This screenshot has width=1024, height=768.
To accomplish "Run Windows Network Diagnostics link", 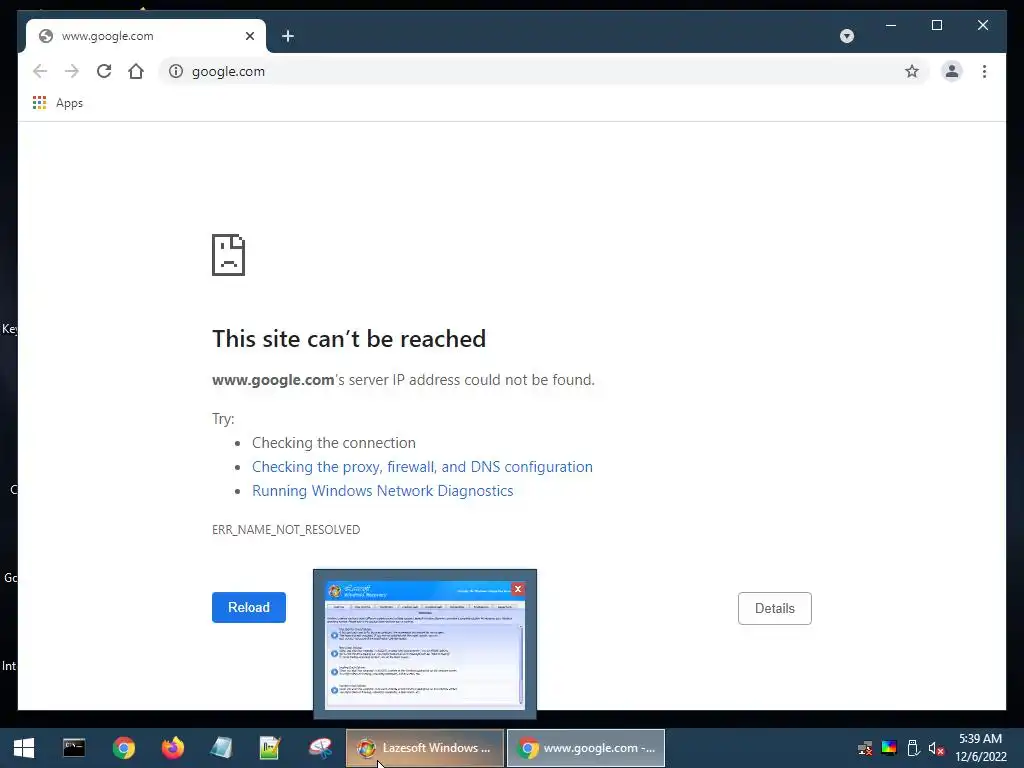I will click(x=383, y=491).
